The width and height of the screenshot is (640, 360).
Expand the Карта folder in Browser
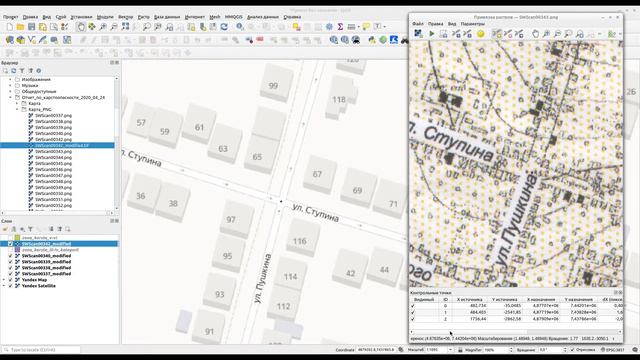tap(17, 104)
